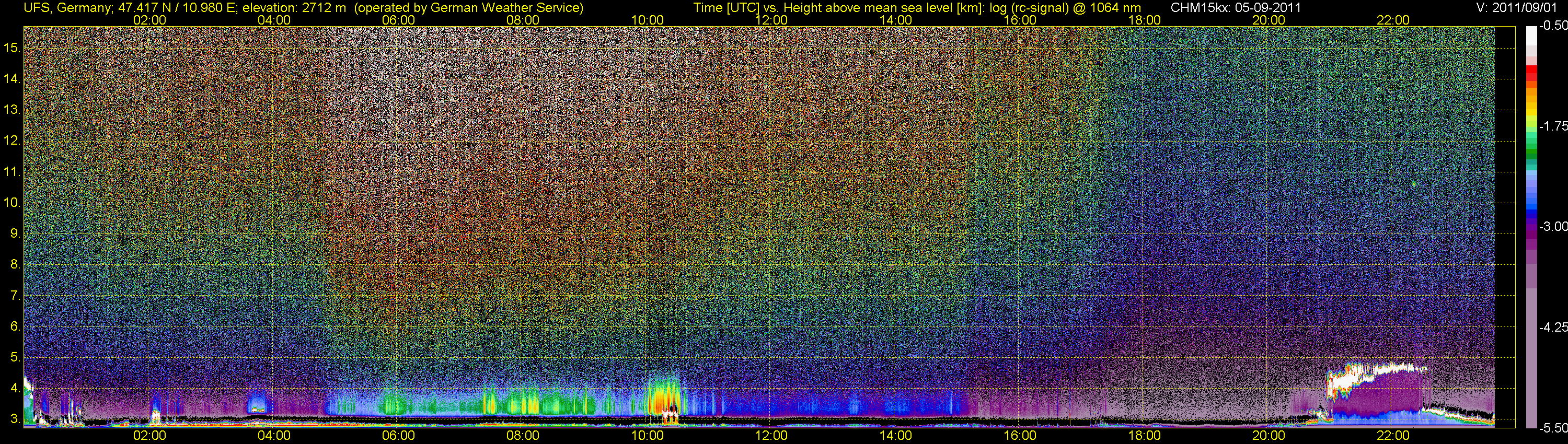This screenshot has width=1568, height=444.
Task: Click the '15.' height axis label
Action: [12, 48]
